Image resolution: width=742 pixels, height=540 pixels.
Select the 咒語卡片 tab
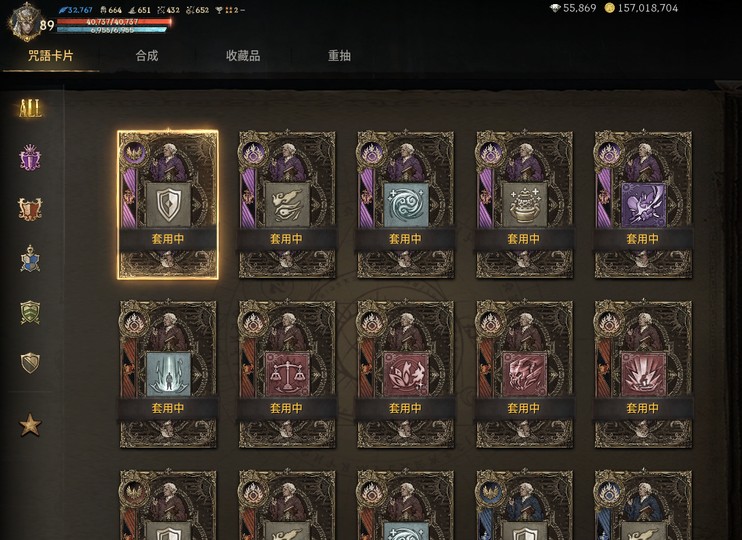51,56
